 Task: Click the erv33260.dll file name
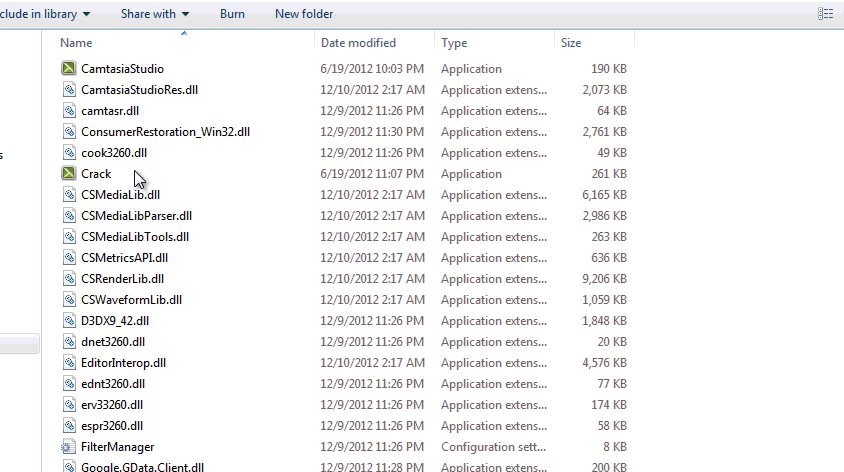point(112,405)
